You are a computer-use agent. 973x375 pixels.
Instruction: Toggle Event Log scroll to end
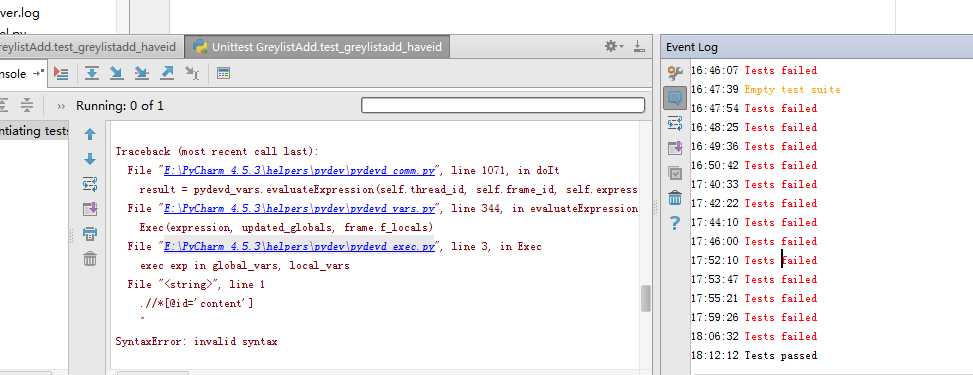tap(675, 148)
